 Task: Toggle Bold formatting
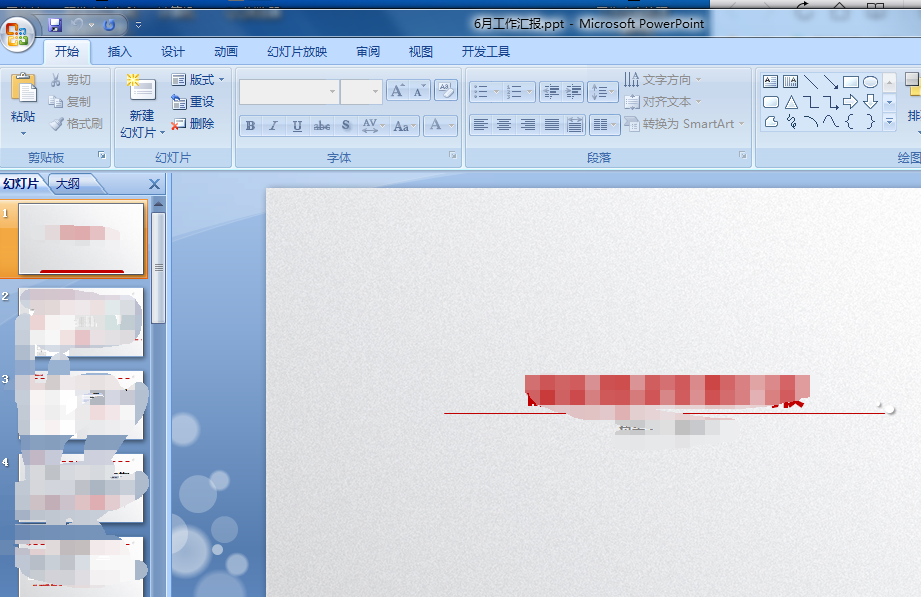click(x=250, y=126)
